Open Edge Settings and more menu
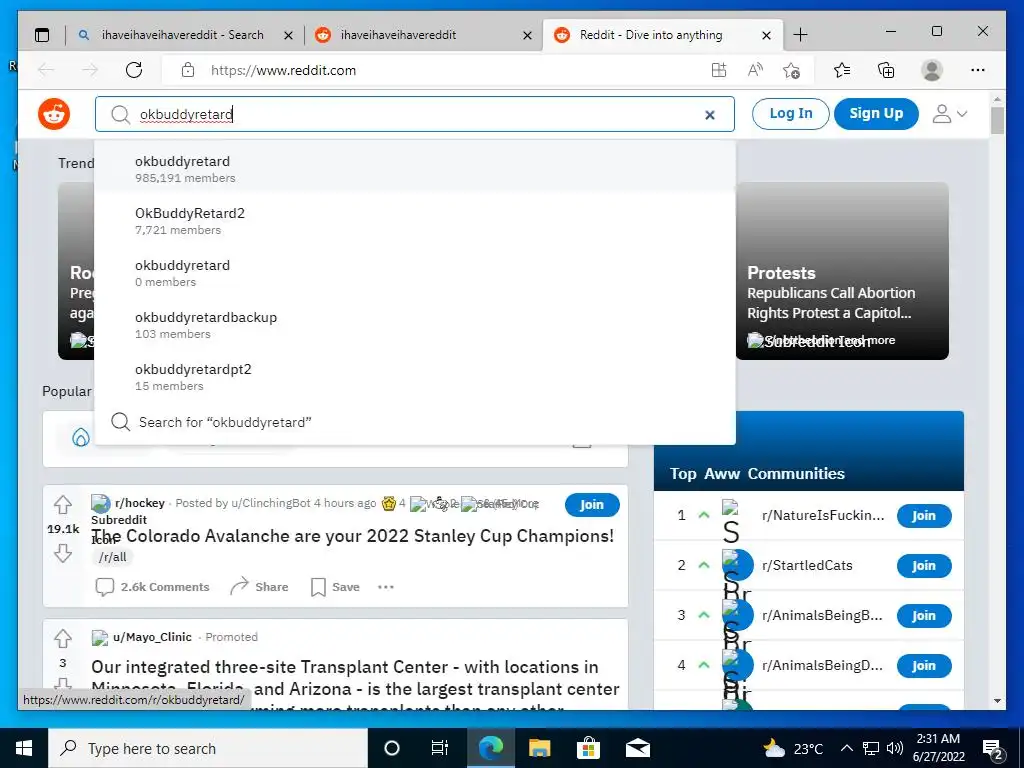The image size is (1024, 768). point(978,70)
